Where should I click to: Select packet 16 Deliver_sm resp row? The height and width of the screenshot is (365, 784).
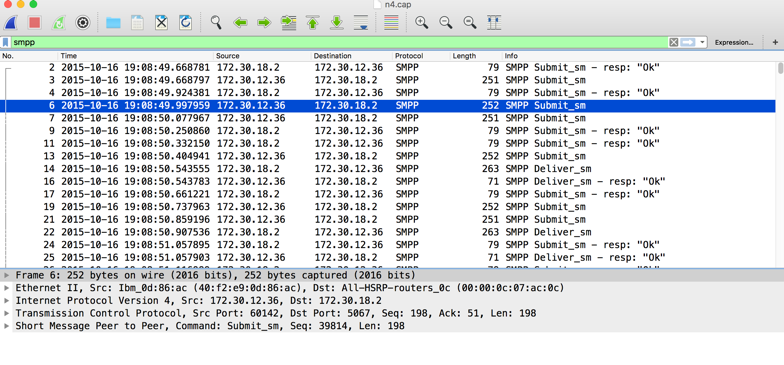coord(389,182)
